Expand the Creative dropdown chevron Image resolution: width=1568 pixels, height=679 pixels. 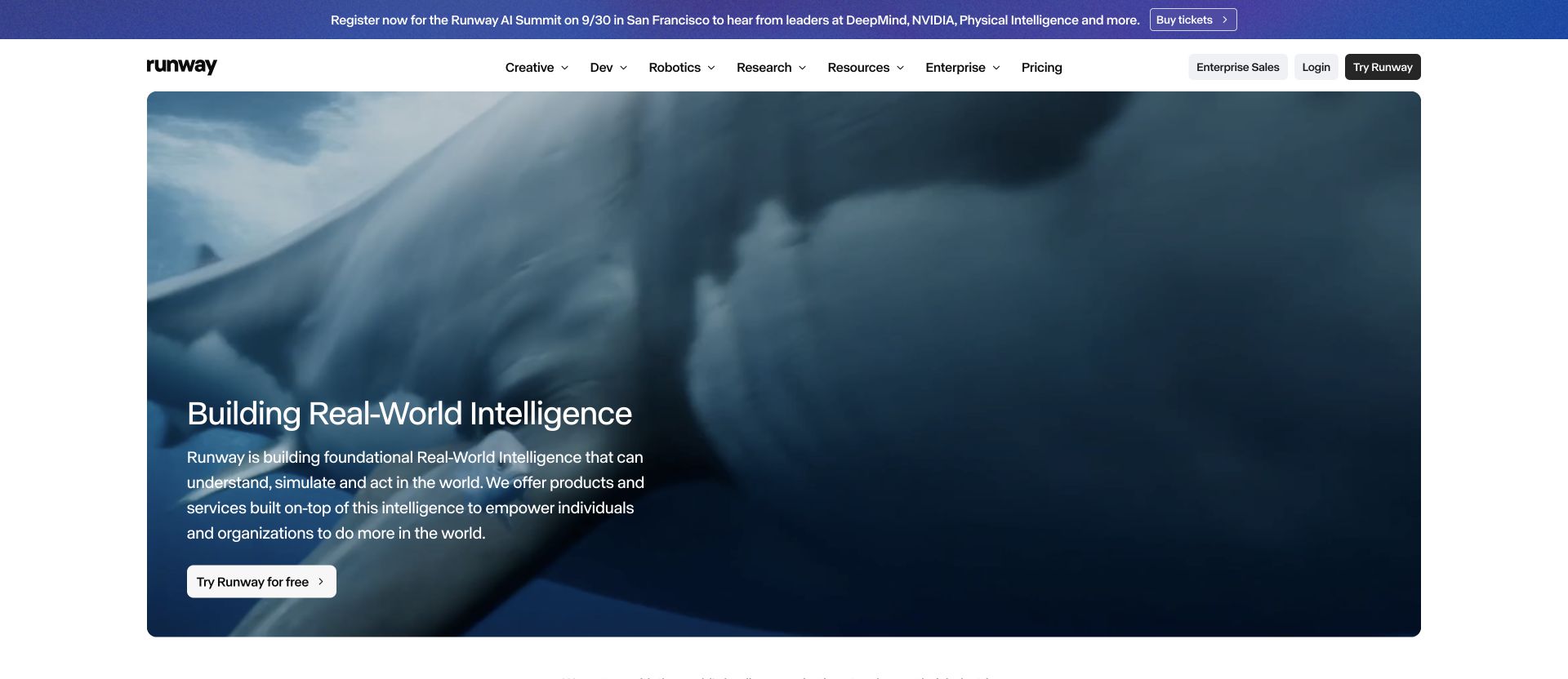click(x=564, y=68)
